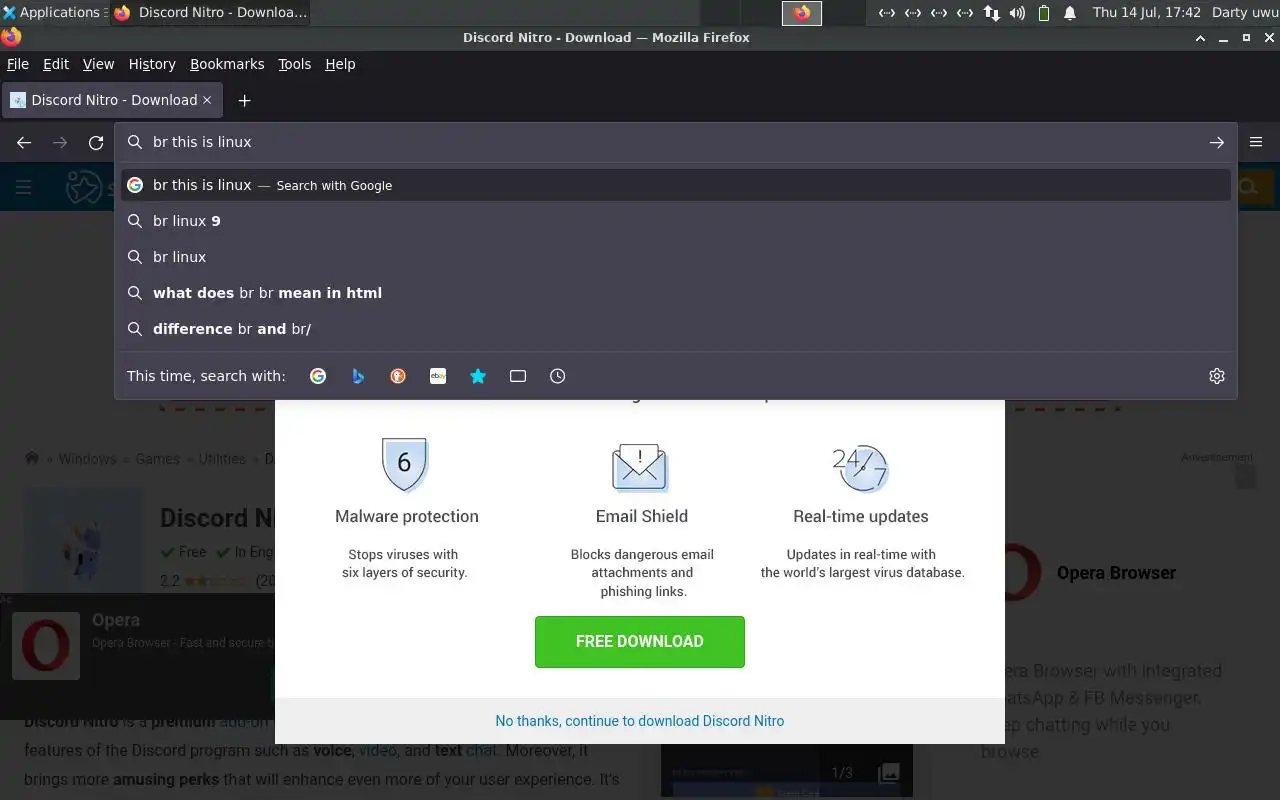Click Discord Nitro window button in taskbar

210,13
